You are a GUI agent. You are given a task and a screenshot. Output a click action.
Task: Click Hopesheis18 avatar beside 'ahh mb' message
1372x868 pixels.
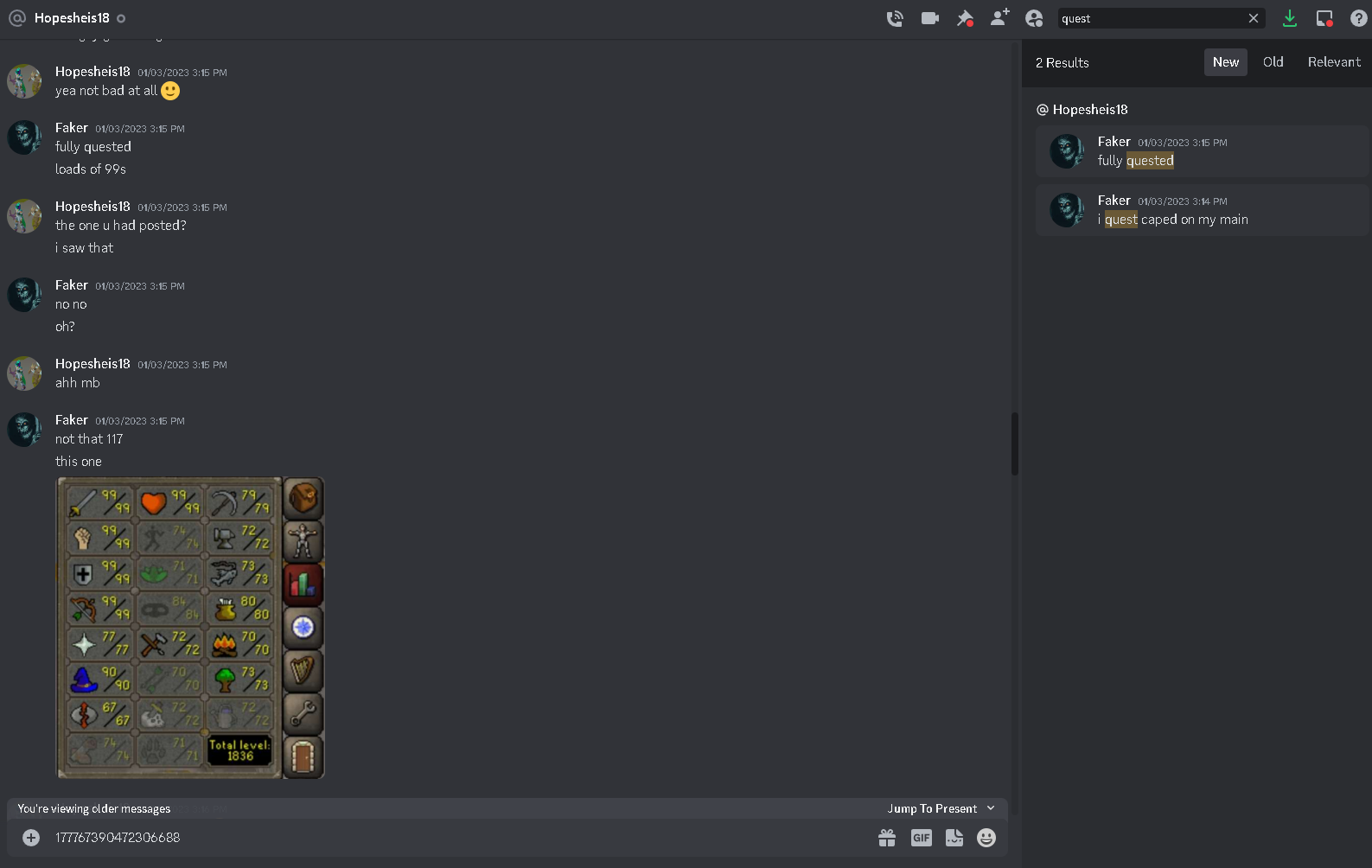24,373
